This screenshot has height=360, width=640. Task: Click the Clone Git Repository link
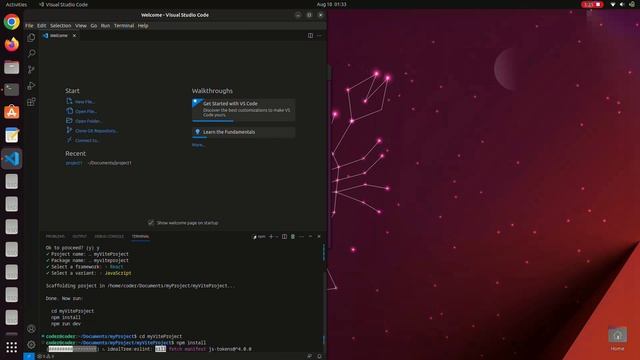coord(97,131)
